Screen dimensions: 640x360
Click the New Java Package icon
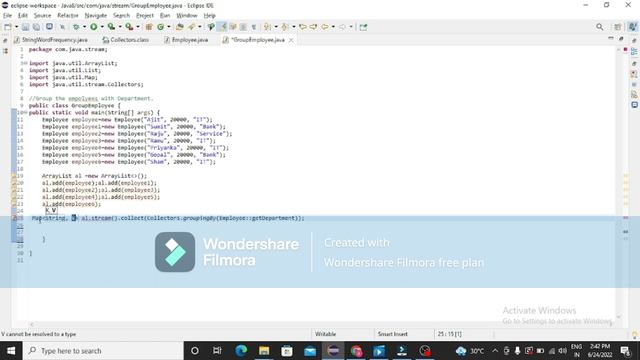[x=149, y=27]
